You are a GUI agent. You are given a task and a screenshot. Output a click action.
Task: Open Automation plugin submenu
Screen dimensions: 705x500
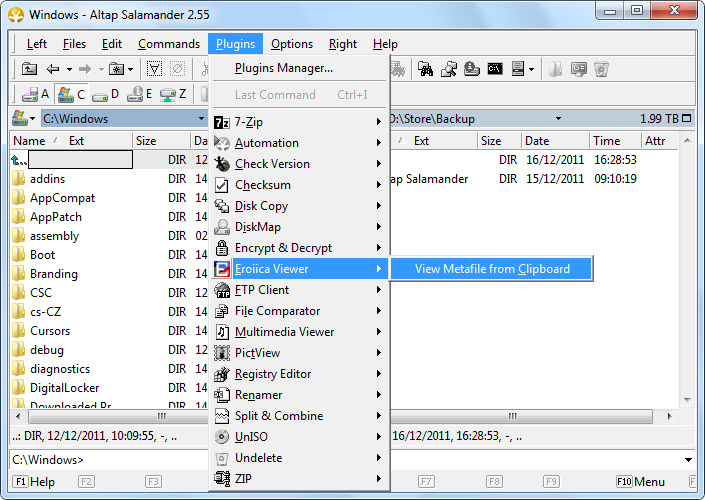299,143
